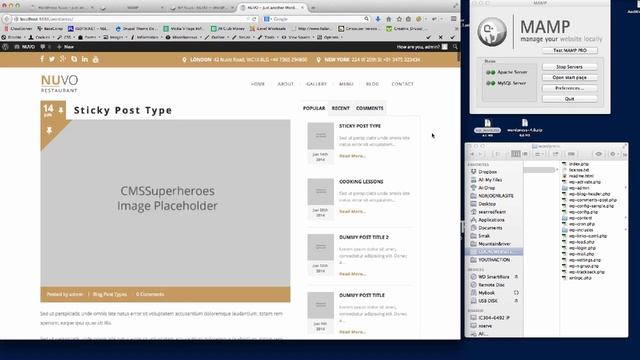
Task: Click Open start page in MAMP
Action: [x=570, y=77]
